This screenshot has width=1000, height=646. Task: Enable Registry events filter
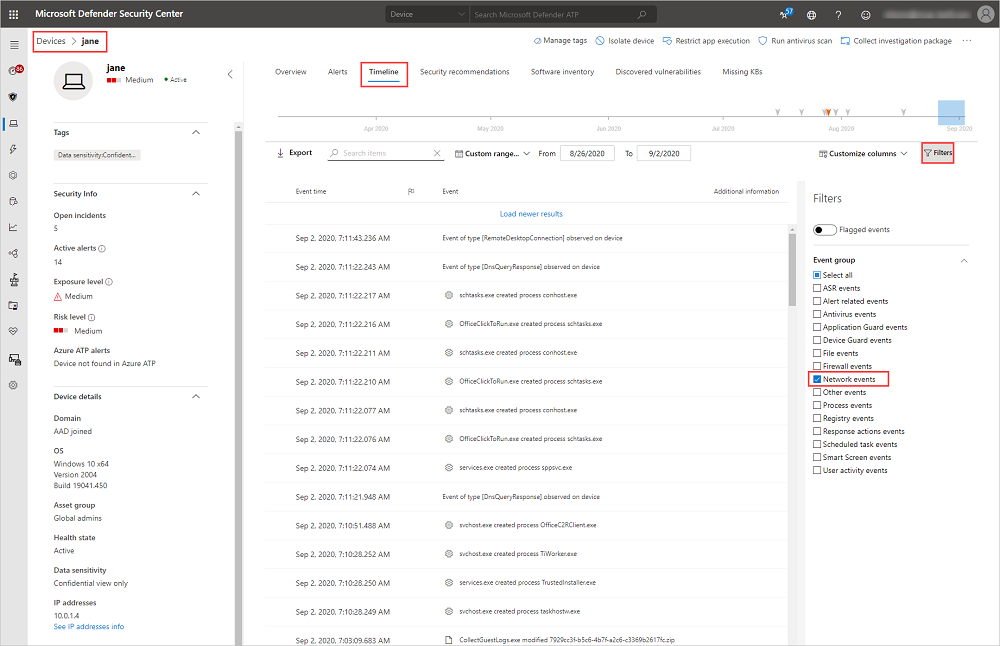click(x=817, y=418)
